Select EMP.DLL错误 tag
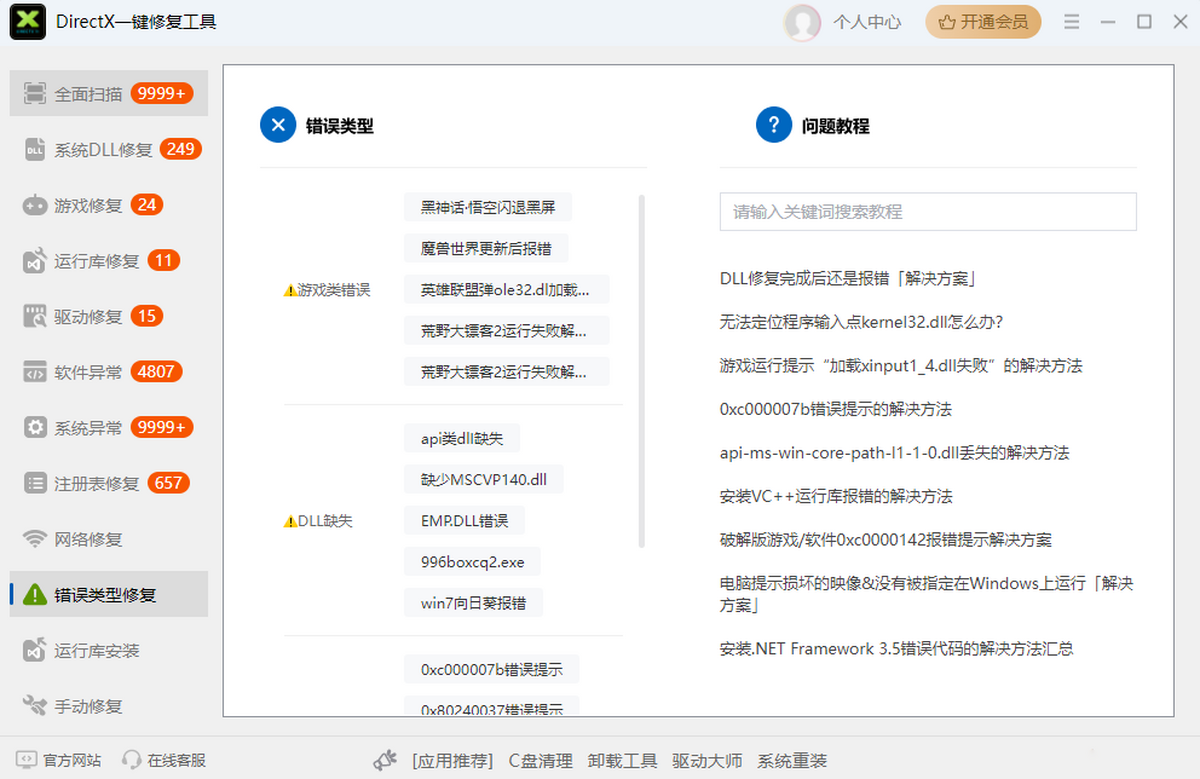This screenshot has height=779, width=1200. pyautogui.click(x=464, y=521)
